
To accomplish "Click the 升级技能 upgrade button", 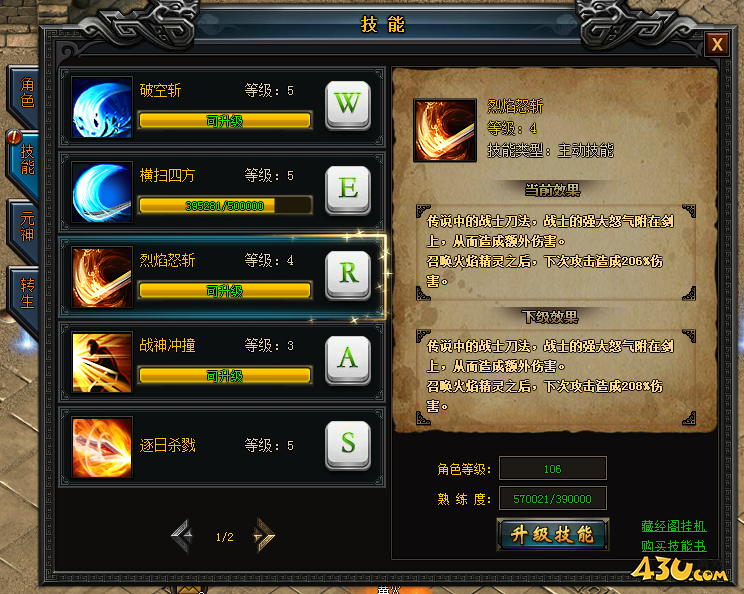I will [x=552, y=534].
